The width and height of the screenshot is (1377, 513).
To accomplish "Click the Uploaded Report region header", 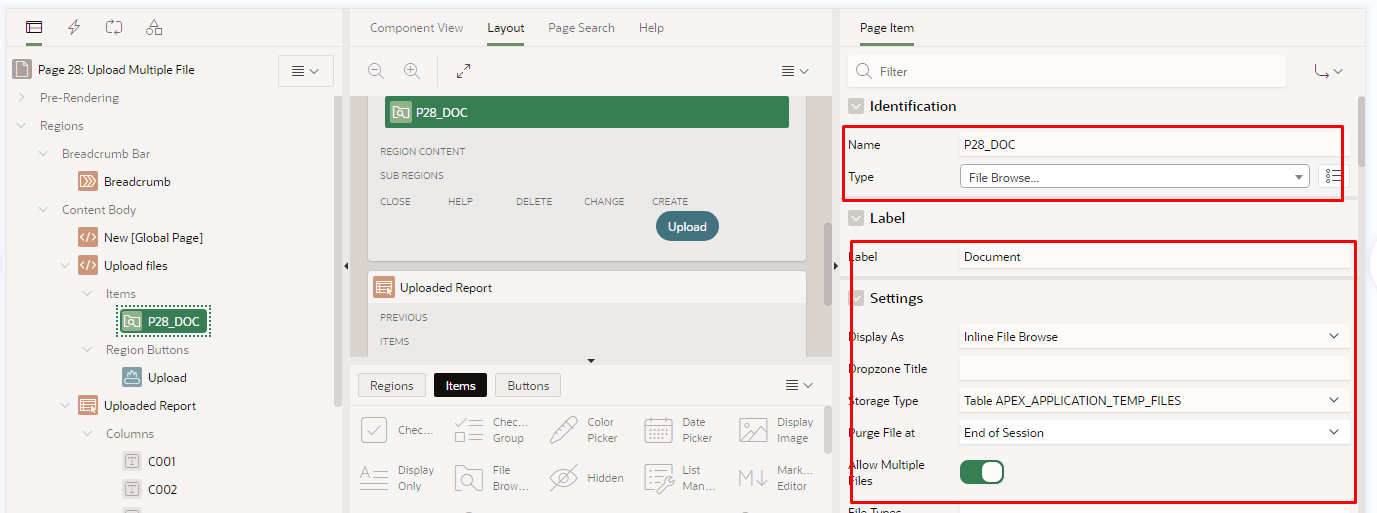I will 587,288.
